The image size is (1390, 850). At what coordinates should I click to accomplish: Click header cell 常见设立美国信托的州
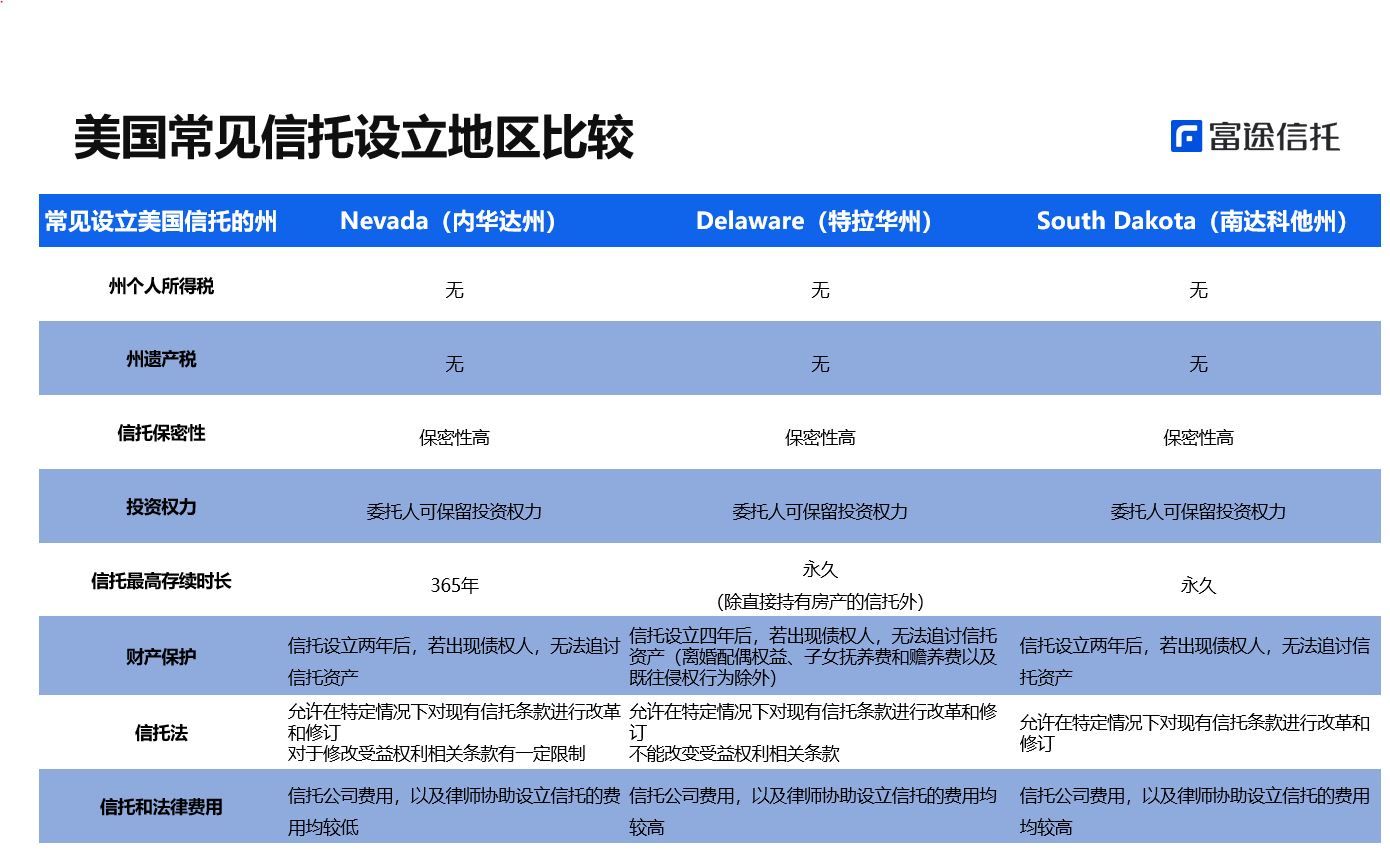pyautogui.click(x=161, y=221)
